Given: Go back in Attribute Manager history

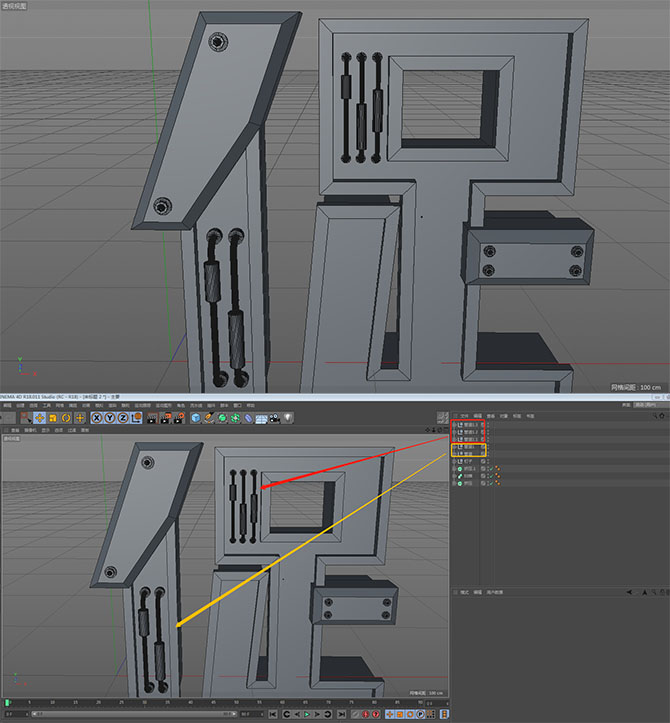Looking at the screenshot, I should tap(629, 592).
